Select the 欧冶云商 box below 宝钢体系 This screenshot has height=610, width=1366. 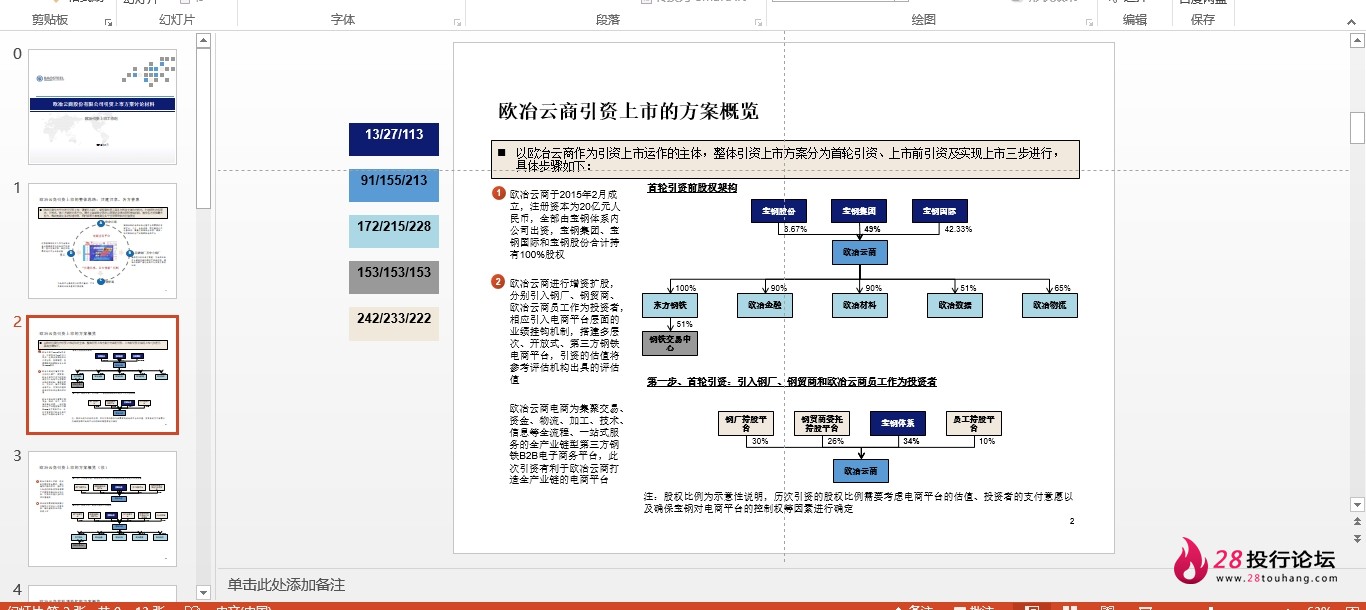click(x=861, y=470)
